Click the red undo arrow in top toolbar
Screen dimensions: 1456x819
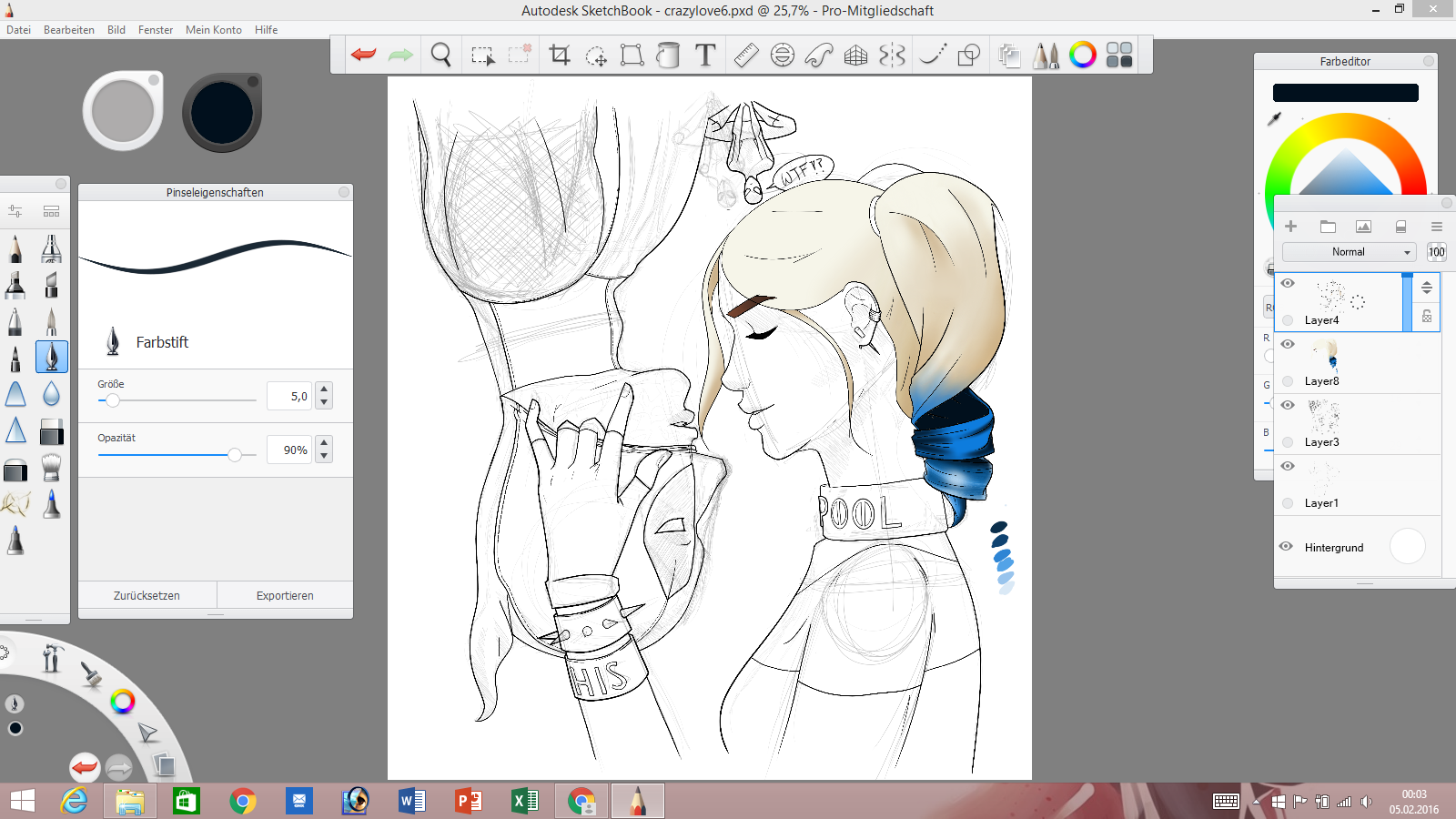click(363, 55)
